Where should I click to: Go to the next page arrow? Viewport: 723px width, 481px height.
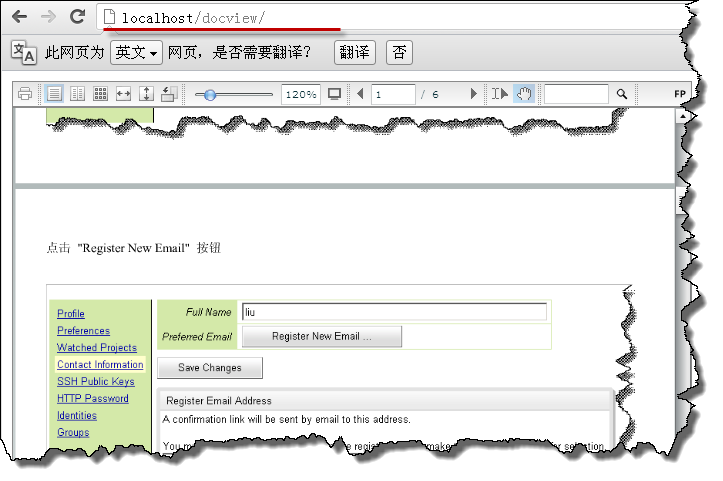click(474, 94)
